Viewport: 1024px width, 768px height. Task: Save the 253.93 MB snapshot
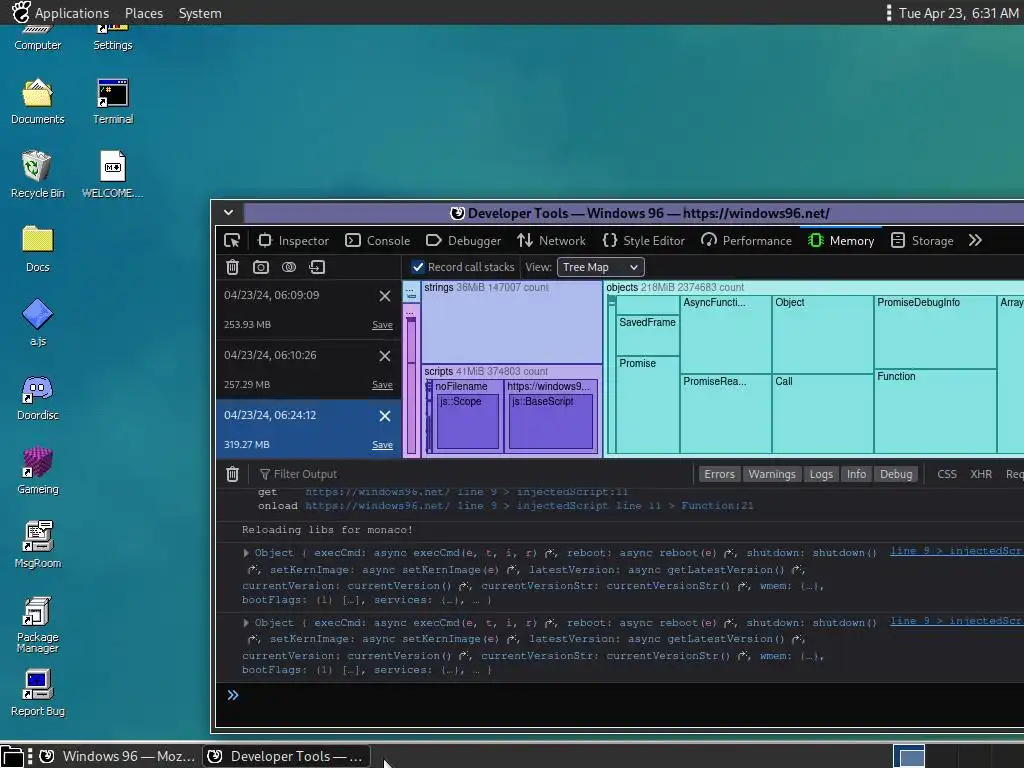(382, 325)
